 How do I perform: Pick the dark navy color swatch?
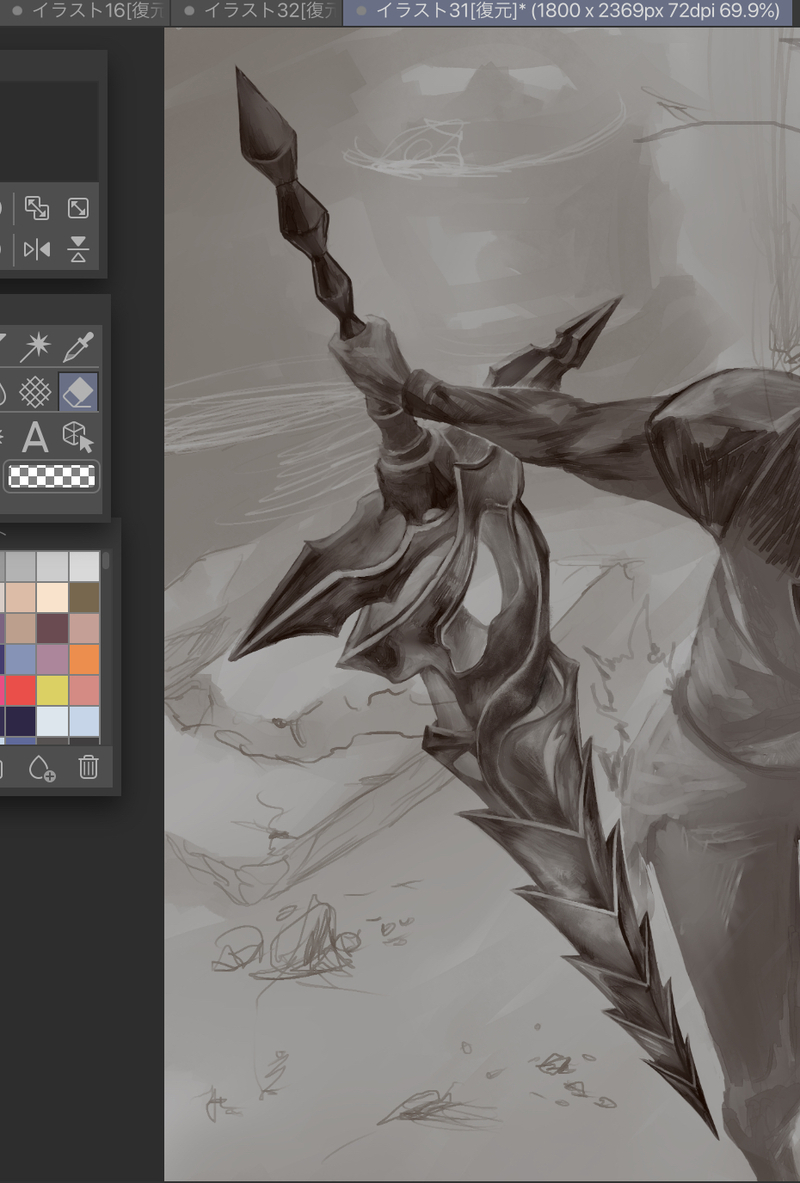[x=21, y=721]
